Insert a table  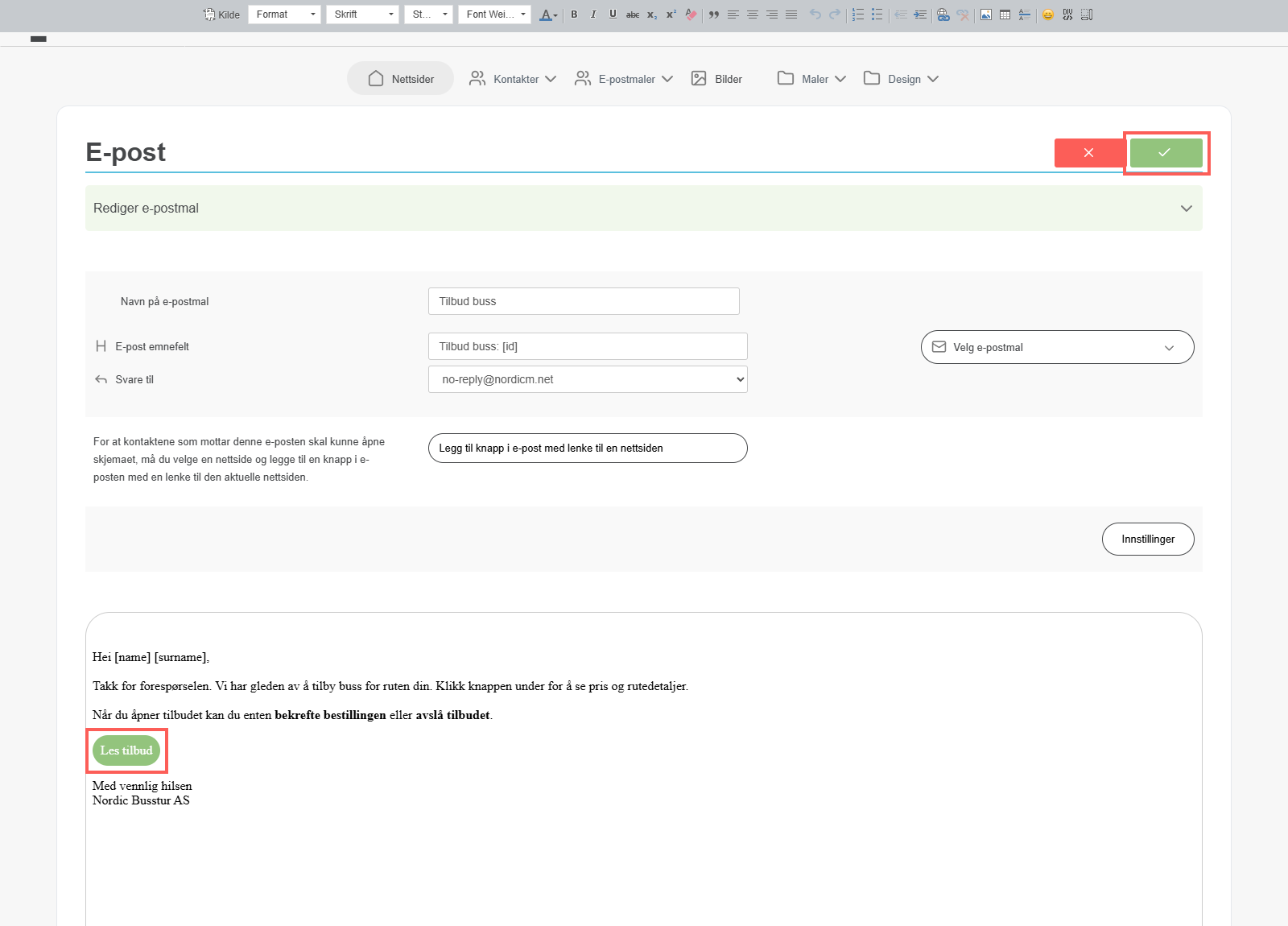(1005, 14)
